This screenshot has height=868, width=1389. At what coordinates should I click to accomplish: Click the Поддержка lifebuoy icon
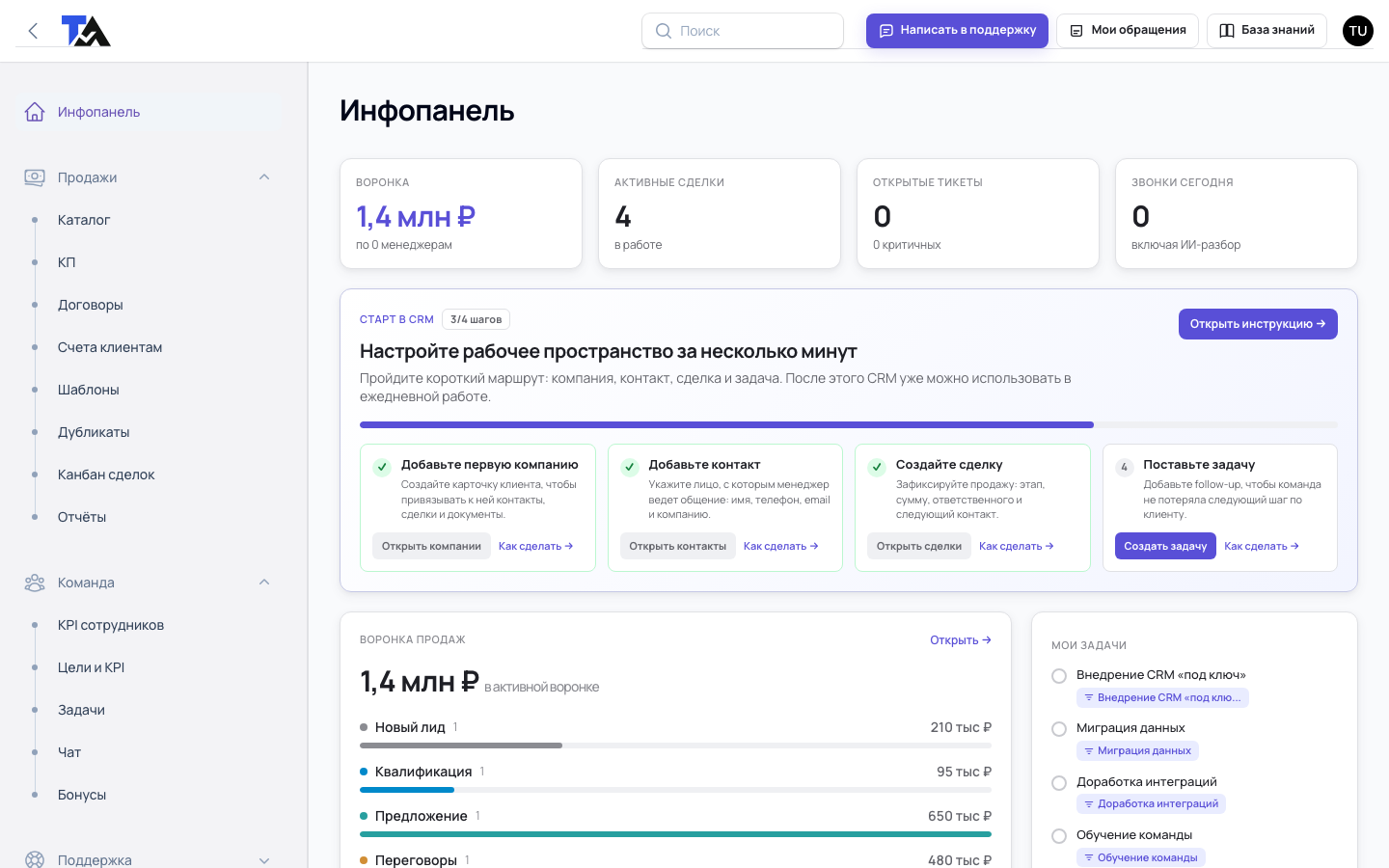pyautogui.click(x=35, y=860)
